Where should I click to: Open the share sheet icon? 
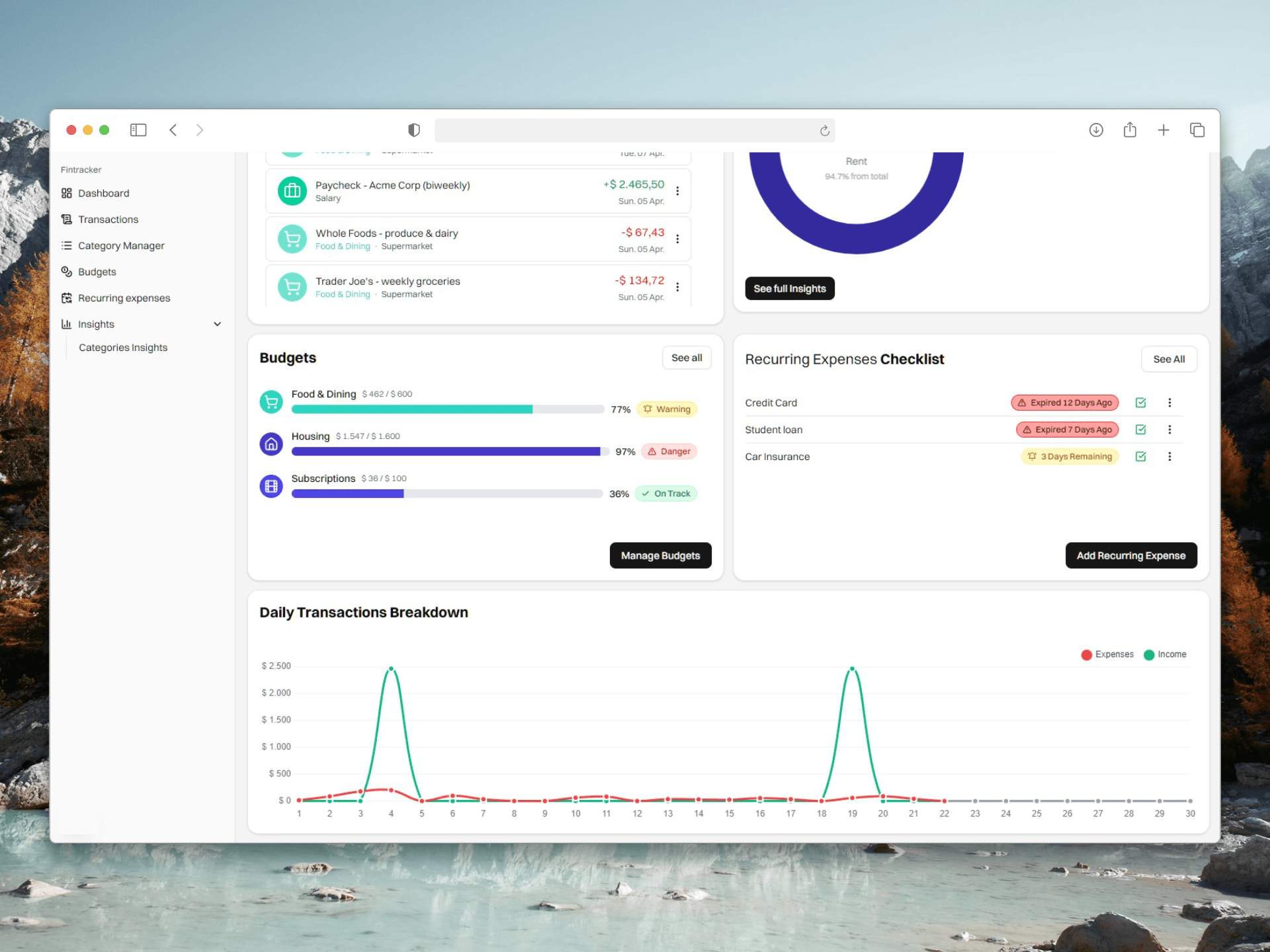(1130, 130)
